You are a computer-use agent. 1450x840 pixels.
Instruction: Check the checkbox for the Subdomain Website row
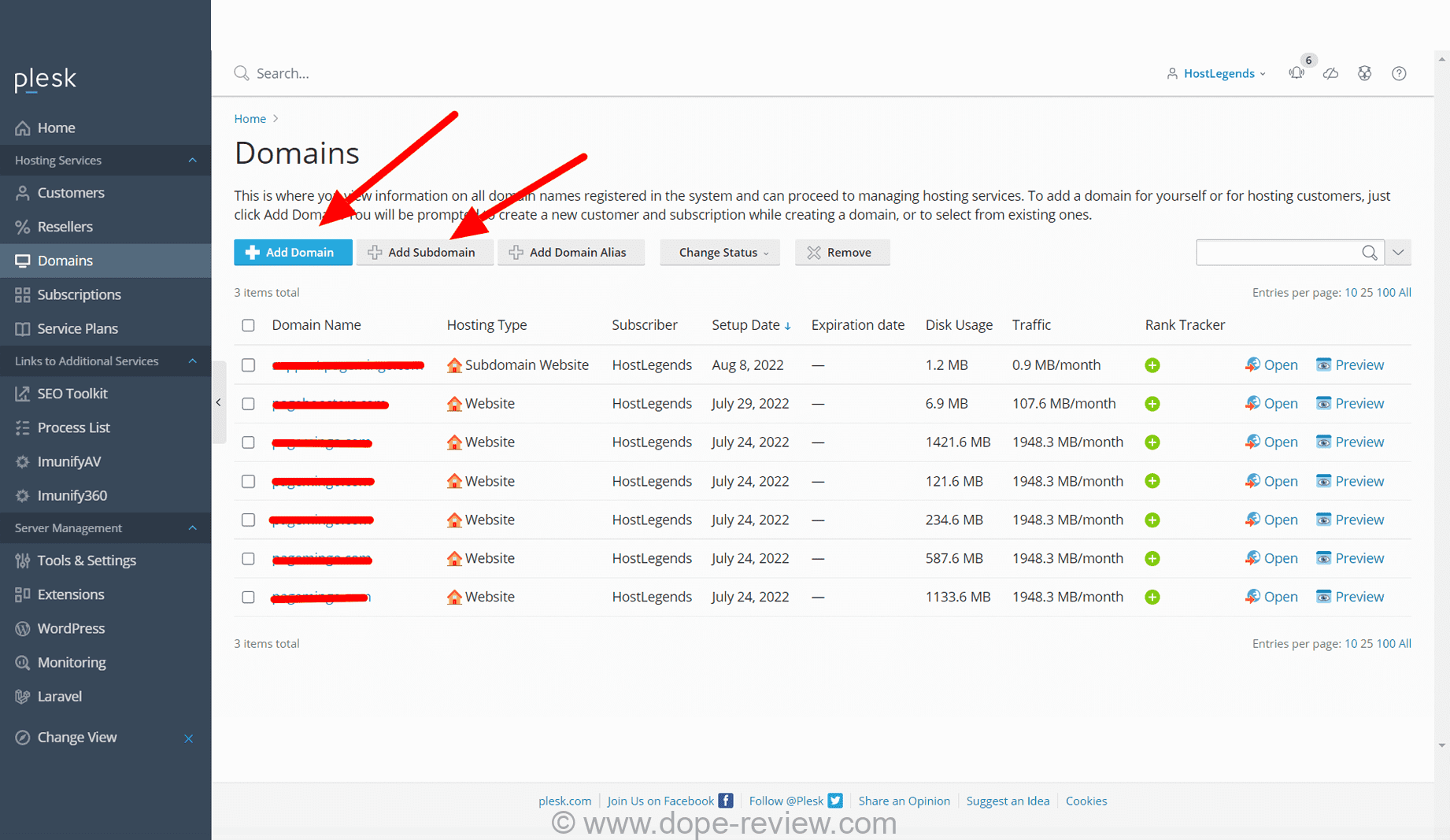(248, 364)
